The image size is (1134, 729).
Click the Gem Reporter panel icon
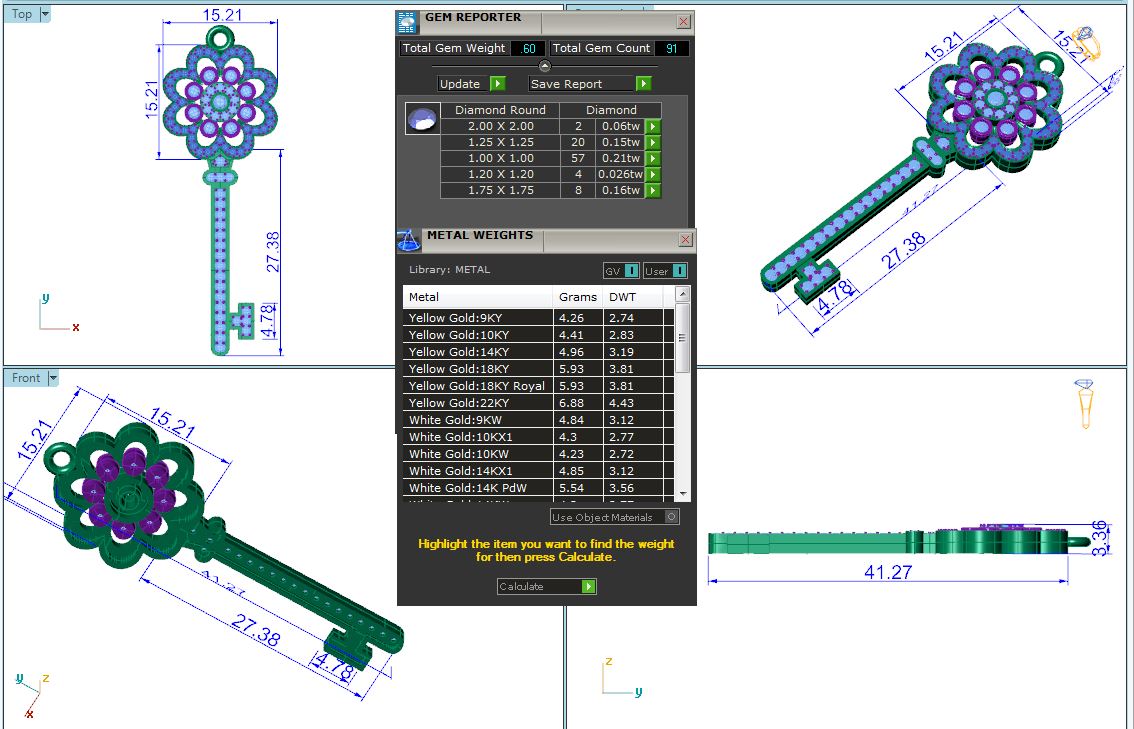pyautogui.click(x=407, y=22)
